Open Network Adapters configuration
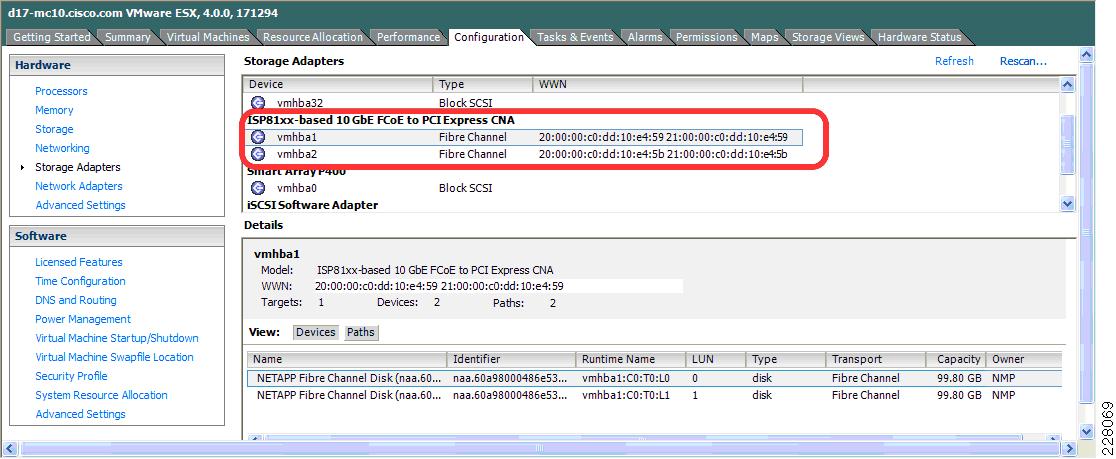The width and height of the screenshot is (1116, 459). (78, 186)
